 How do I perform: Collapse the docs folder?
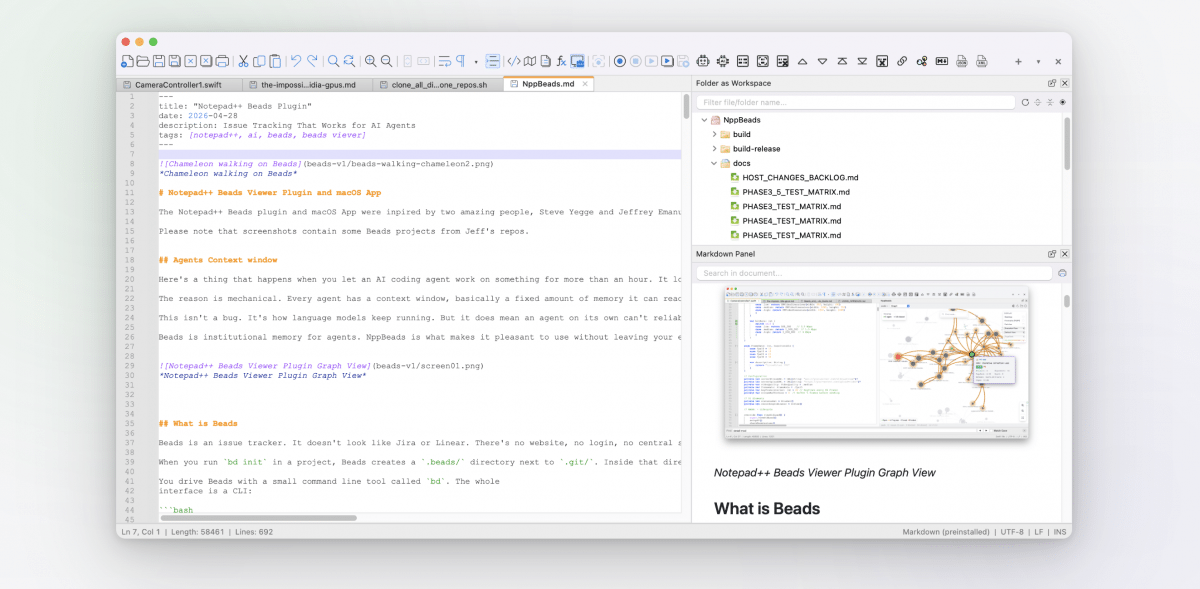(714, 163)
